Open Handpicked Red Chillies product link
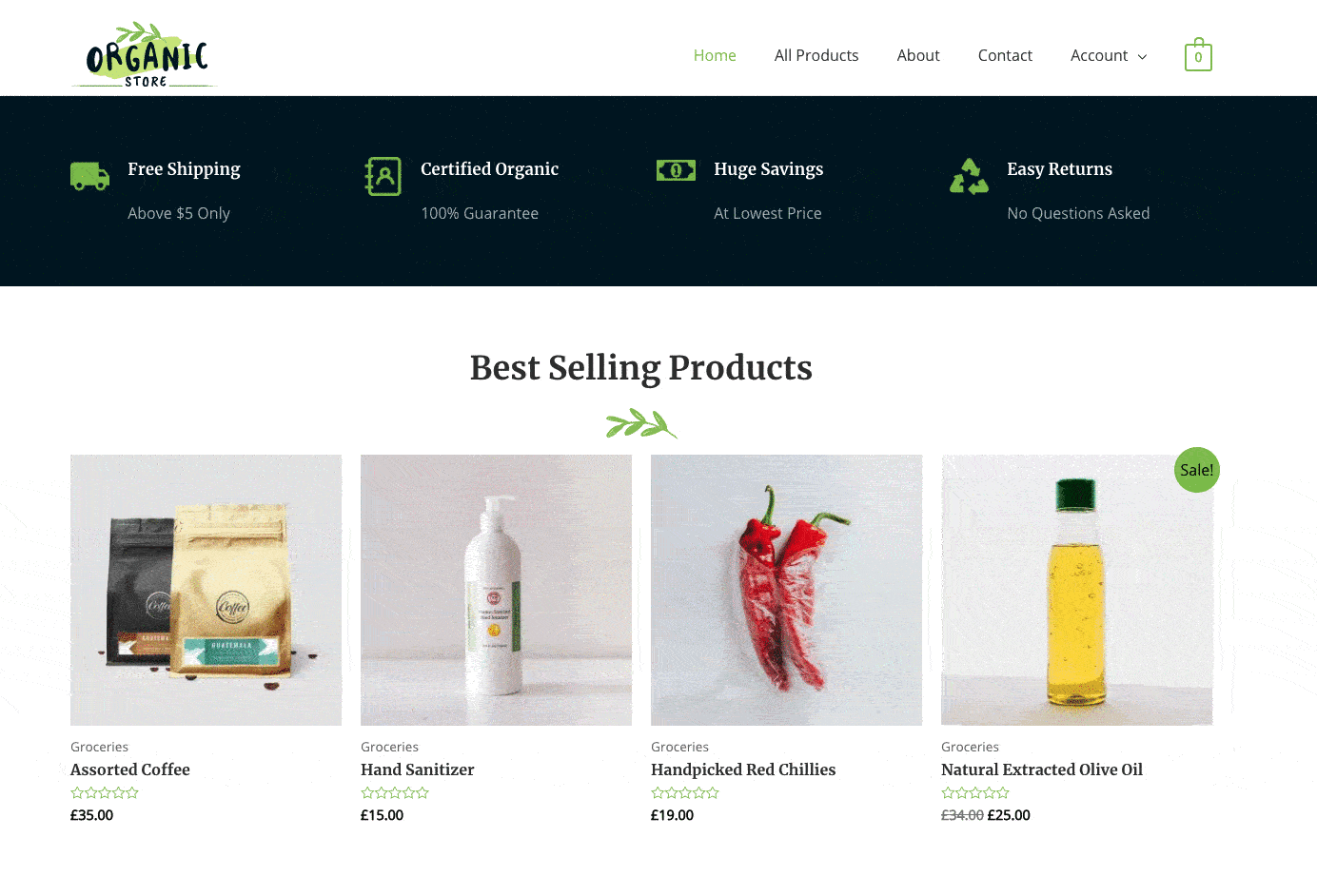 (x=743, y=769)
